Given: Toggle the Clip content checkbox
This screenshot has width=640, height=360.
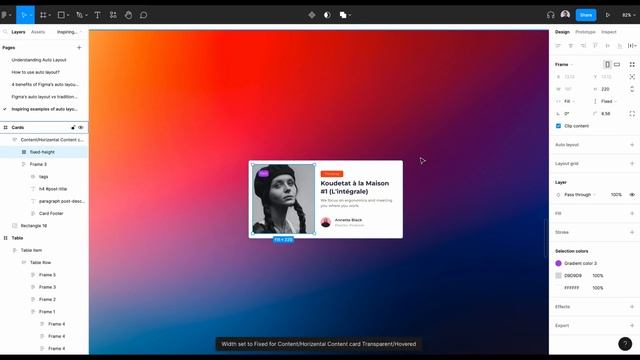Looking at the screenshot, I should (x=558, y=126).
